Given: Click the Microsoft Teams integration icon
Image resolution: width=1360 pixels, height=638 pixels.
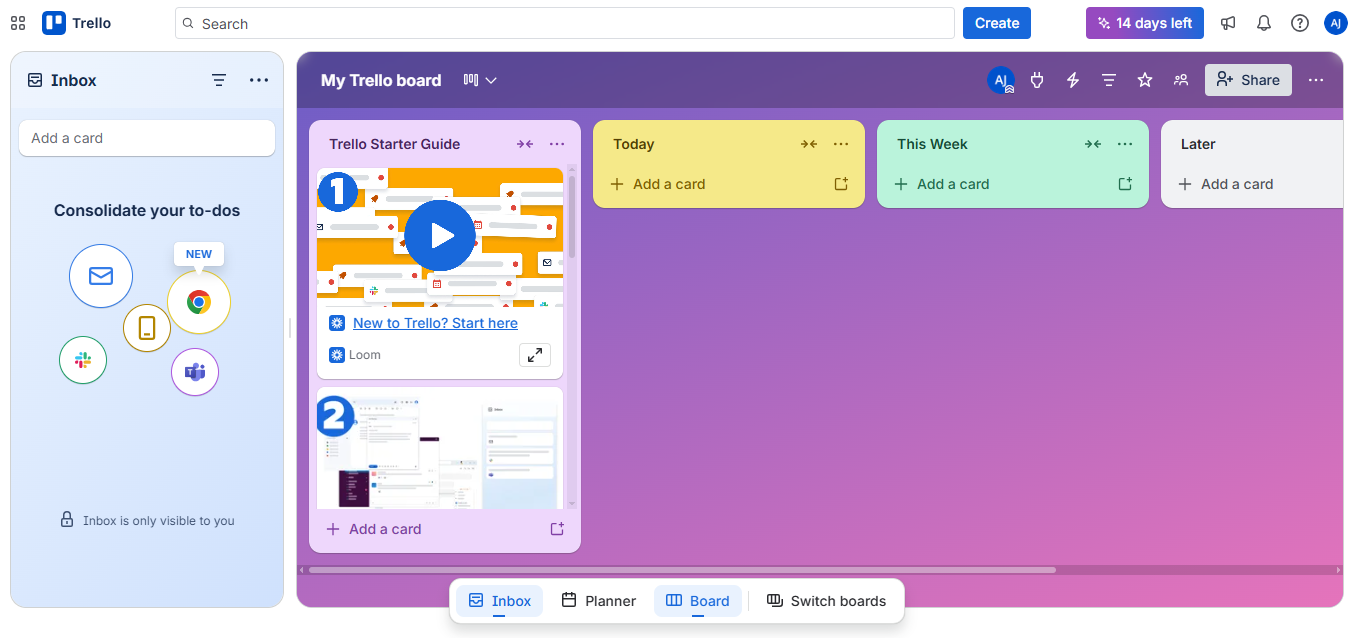Looking at the screenshot, I should coord(195,372).
